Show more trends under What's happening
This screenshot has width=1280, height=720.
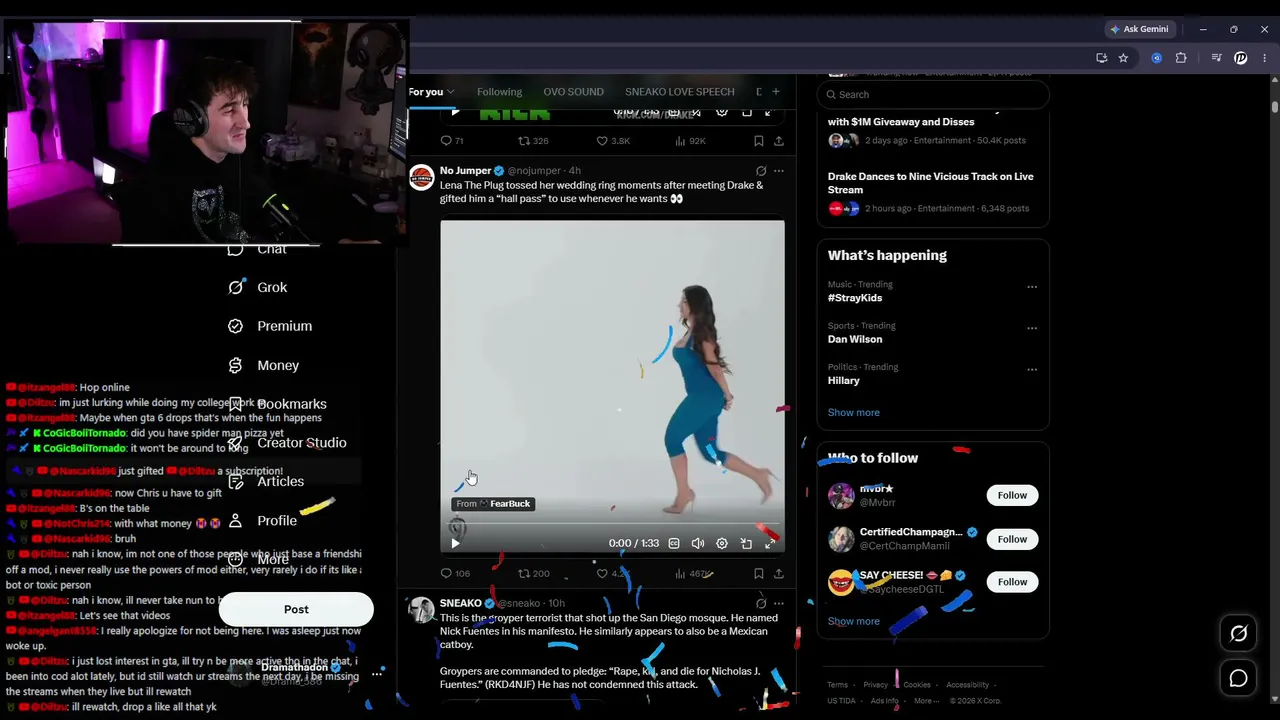pos(853,412)
